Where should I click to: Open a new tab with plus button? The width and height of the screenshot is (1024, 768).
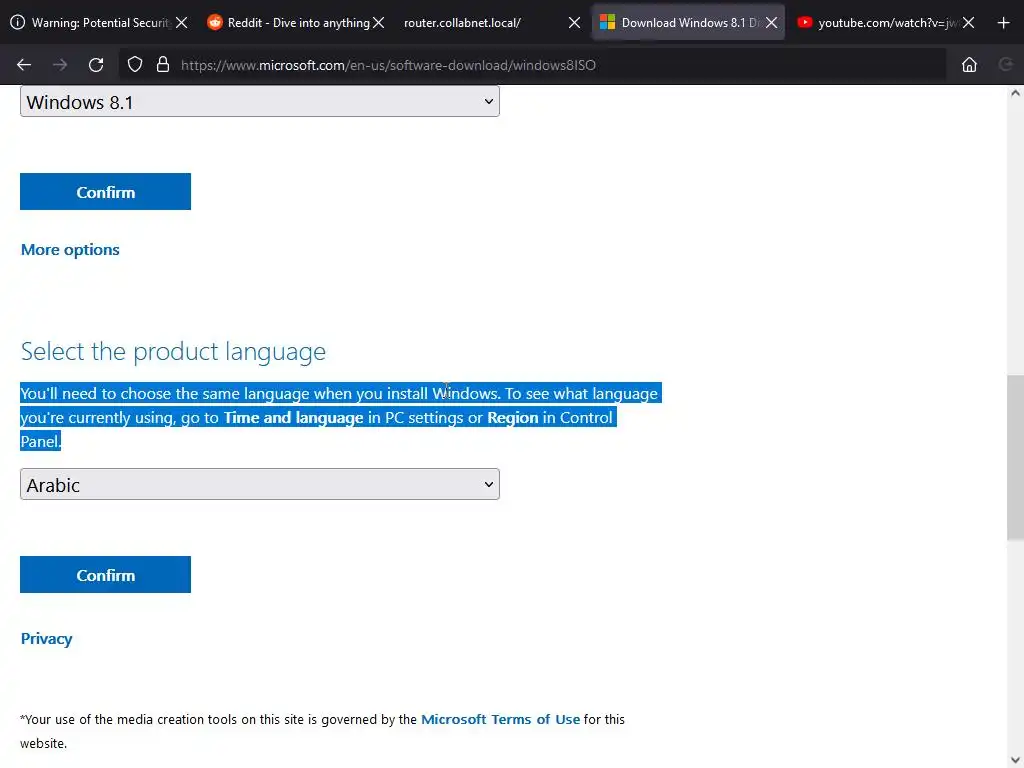(x=1004, y=23)
